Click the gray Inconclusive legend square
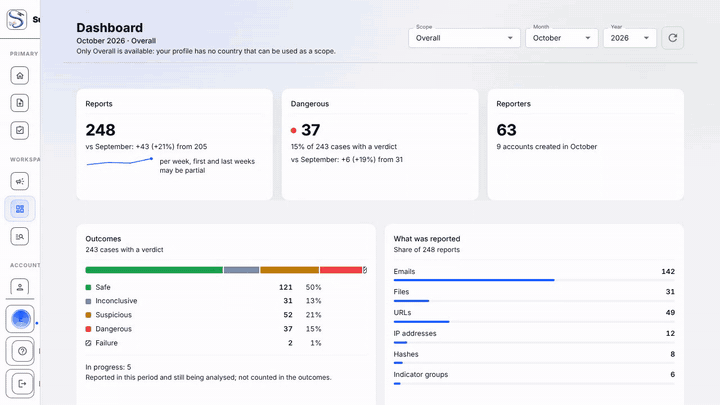 coord(88,301)
